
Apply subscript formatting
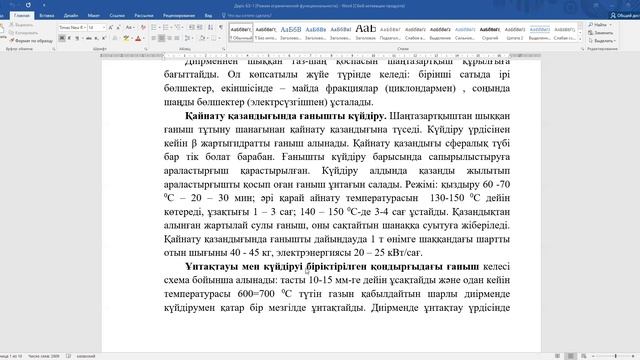pyautogui.click(x=96, y=38)
